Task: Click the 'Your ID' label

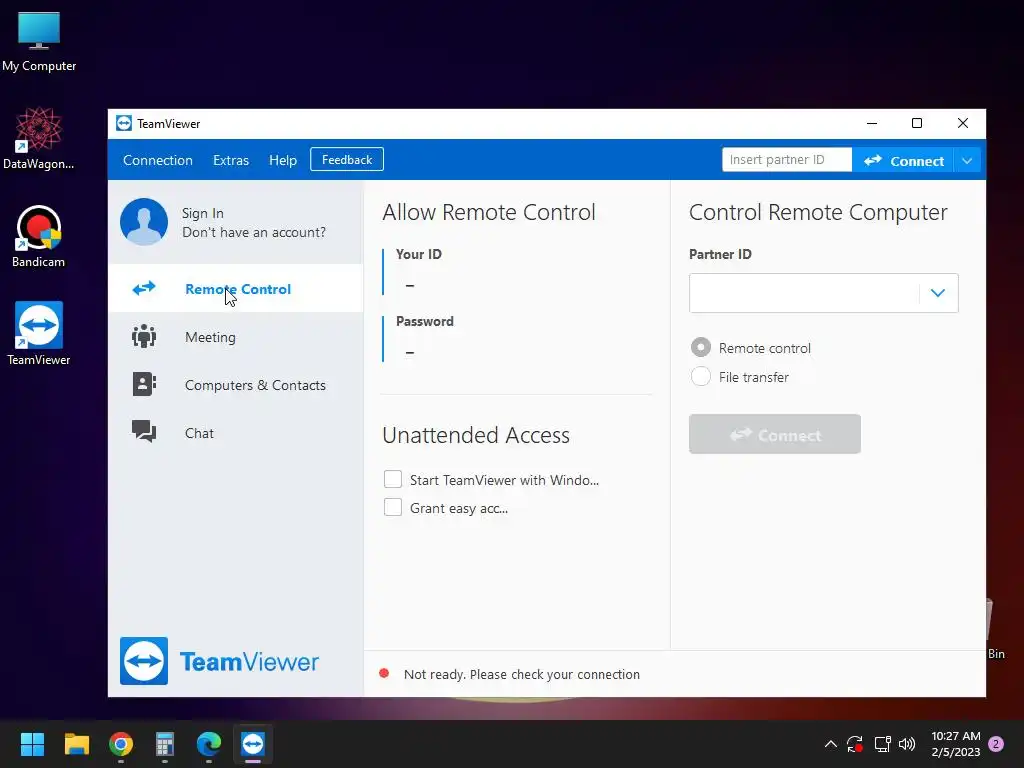Action: 419,254
